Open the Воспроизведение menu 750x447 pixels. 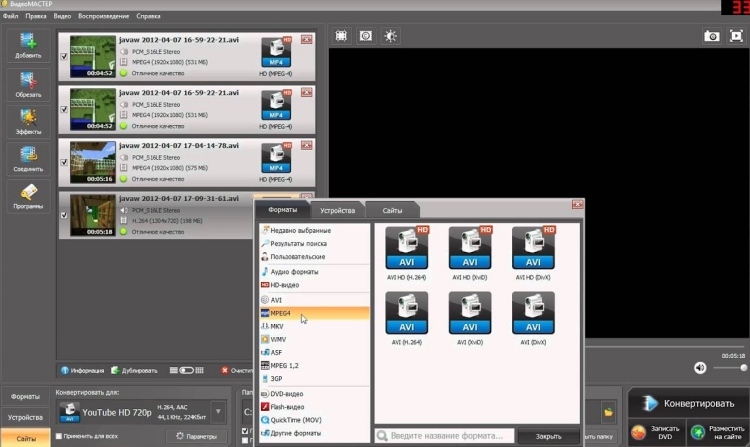tap(103, 16)
